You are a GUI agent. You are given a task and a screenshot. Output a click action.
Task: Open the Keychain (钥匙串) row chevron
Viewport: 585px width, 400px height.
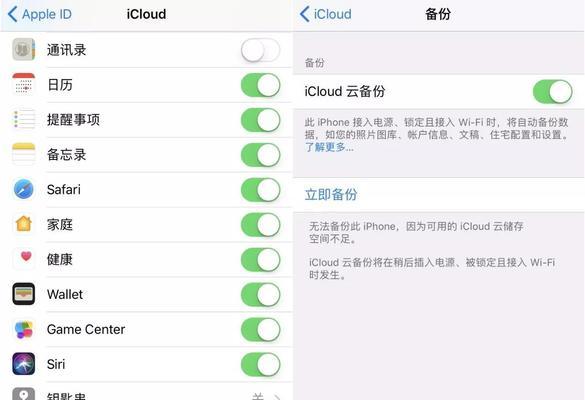point(277,397)
